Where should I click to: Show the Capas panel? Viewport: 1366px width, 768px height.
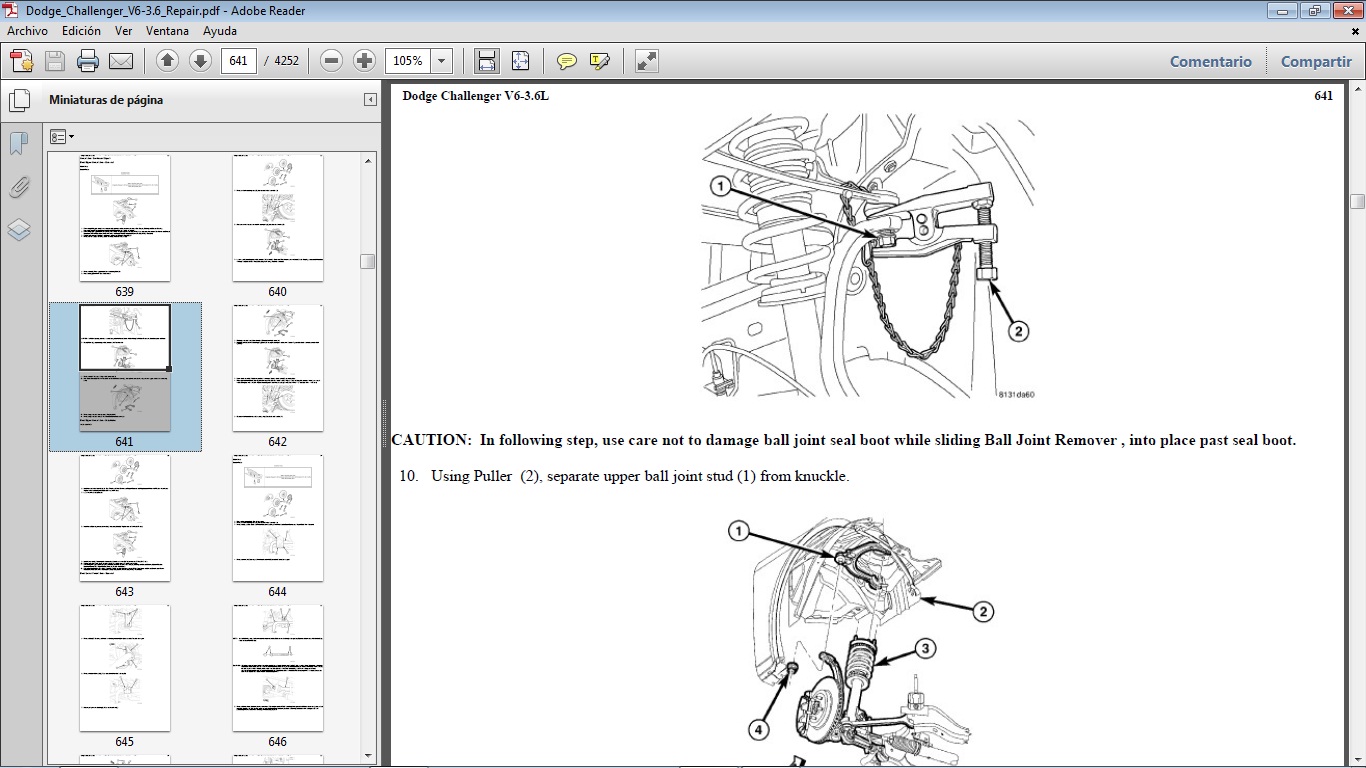pyautogui.click(x=17, y=229)
